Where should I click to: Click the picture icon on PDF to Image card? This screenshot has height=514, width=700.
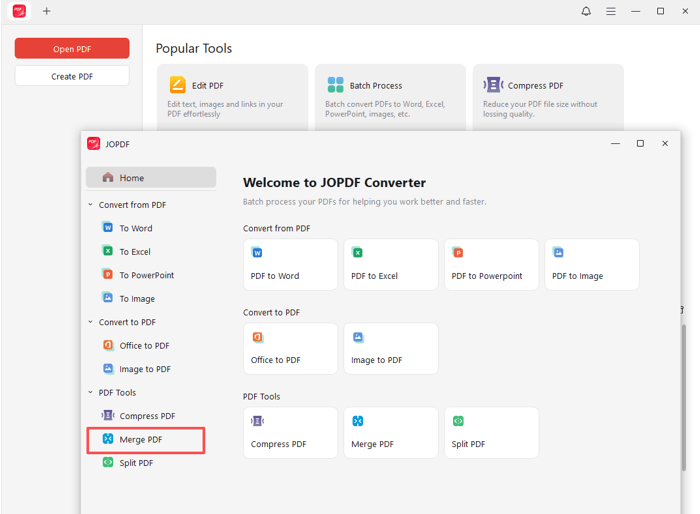558,253
